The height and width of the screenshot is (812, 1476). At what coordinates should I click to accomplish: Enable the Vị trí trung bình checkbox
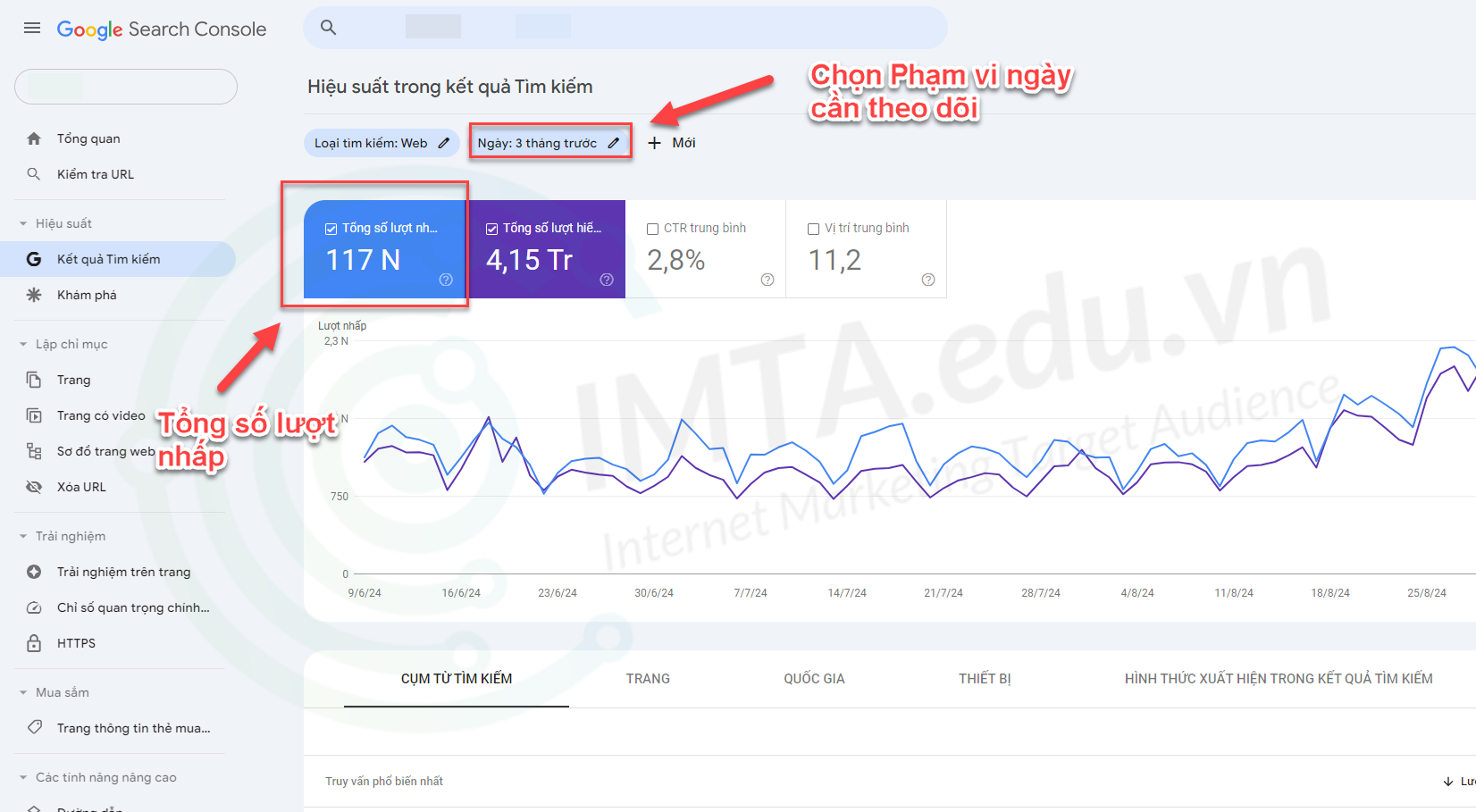(814, 229)
